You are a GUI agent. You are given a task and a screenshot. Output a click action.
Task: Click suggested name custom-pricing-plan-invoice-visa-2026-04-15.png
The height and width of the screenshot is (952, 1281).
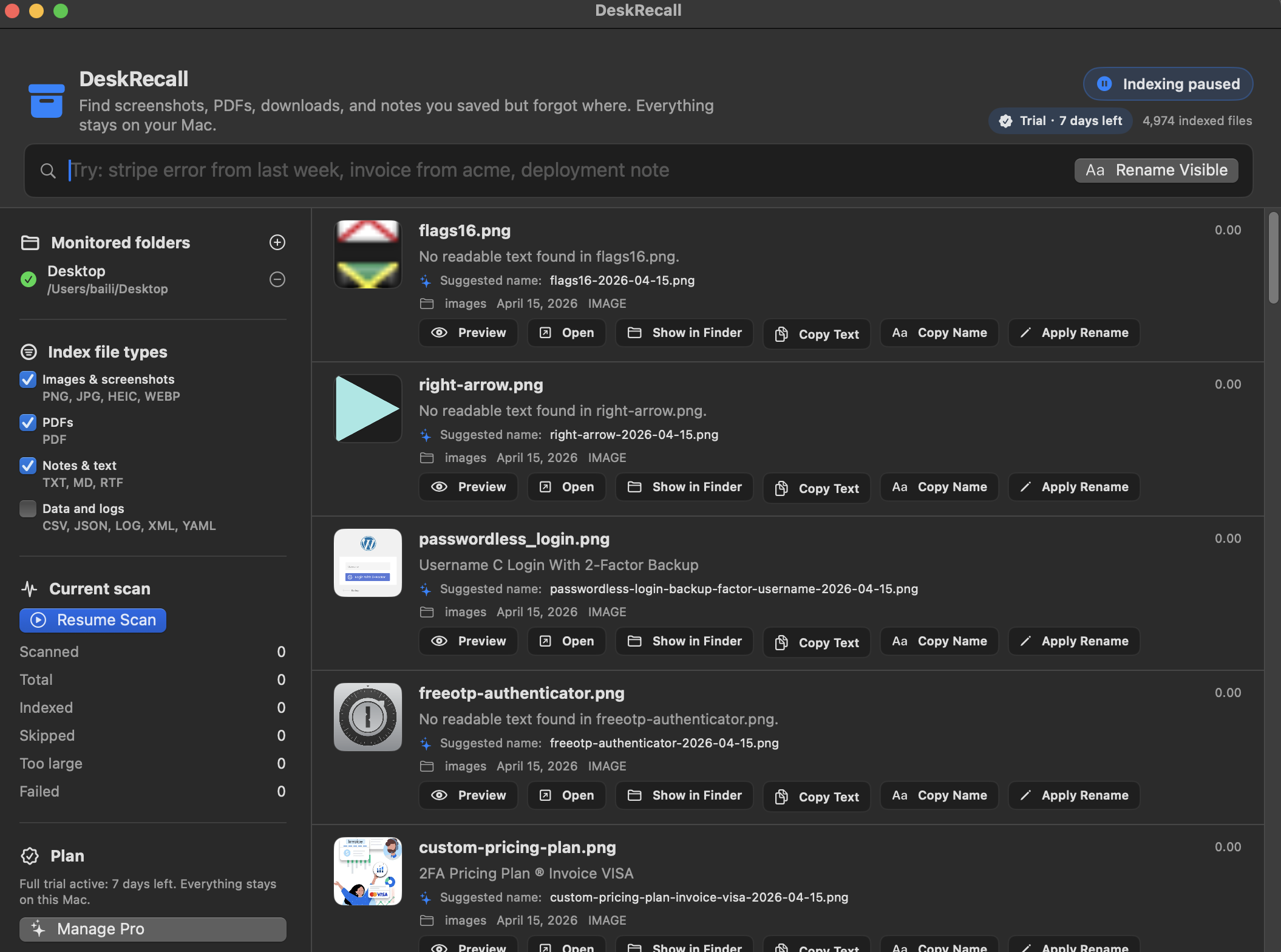(699, 897)
